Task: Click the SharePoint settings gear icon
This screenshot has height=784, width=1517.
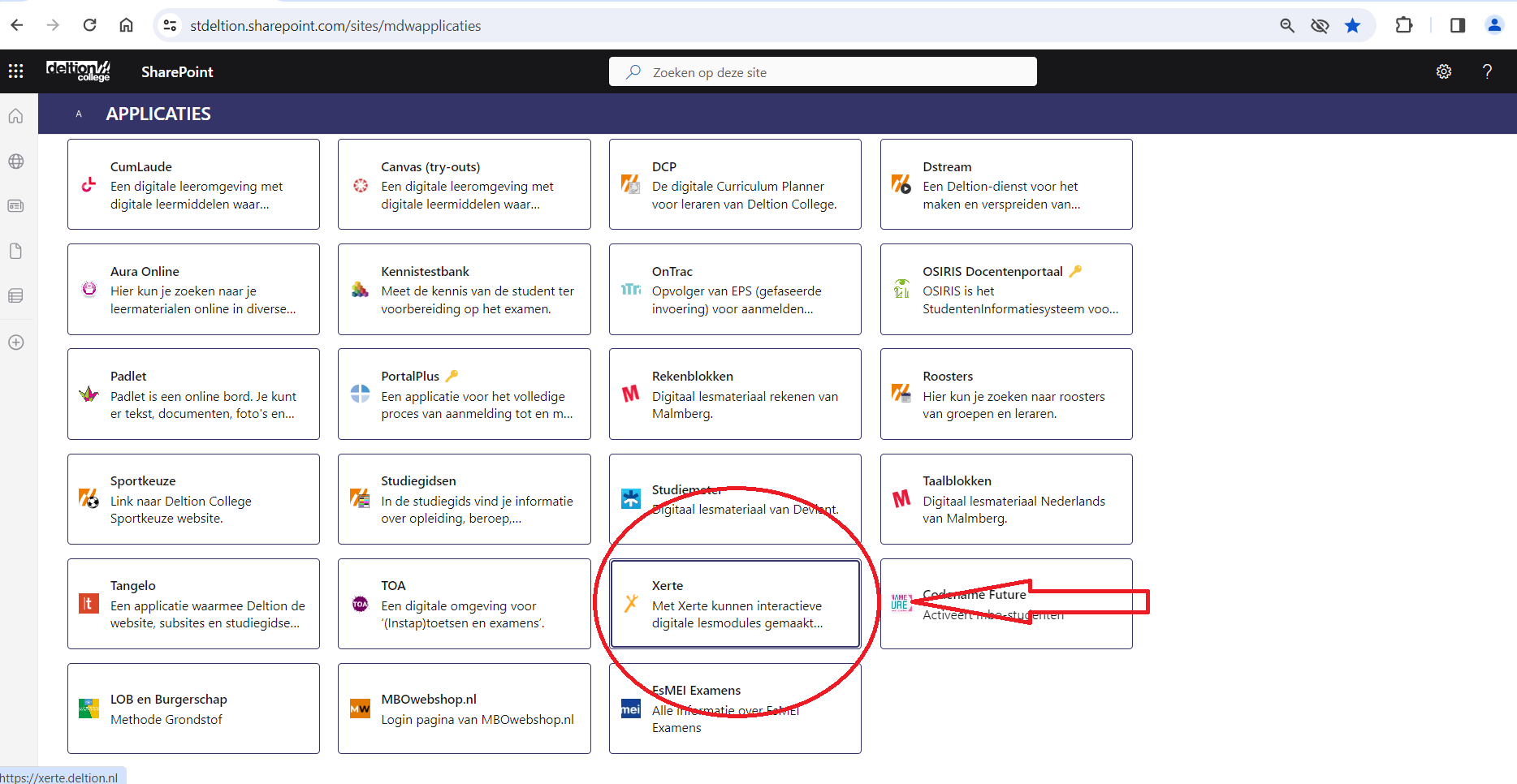Action: tap(1443, 71)
